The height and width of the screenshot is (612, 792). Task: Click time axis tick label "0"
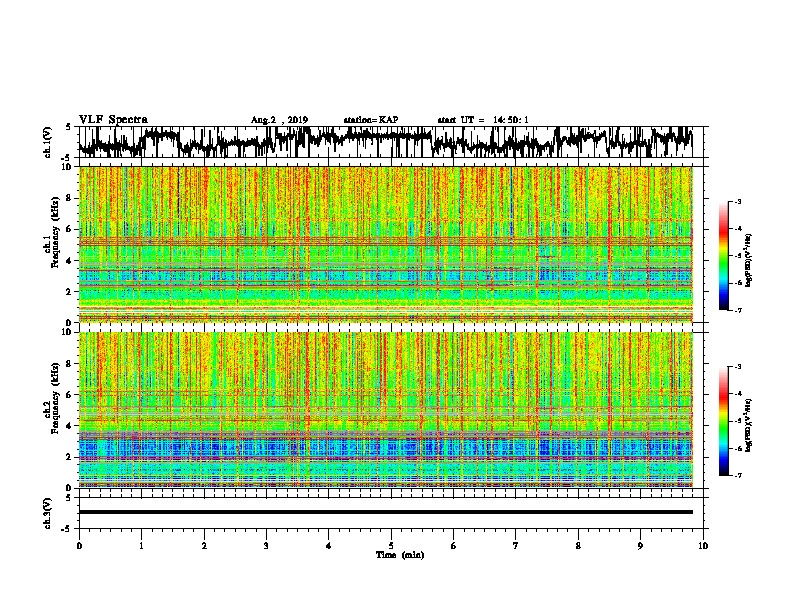point(79,546)
